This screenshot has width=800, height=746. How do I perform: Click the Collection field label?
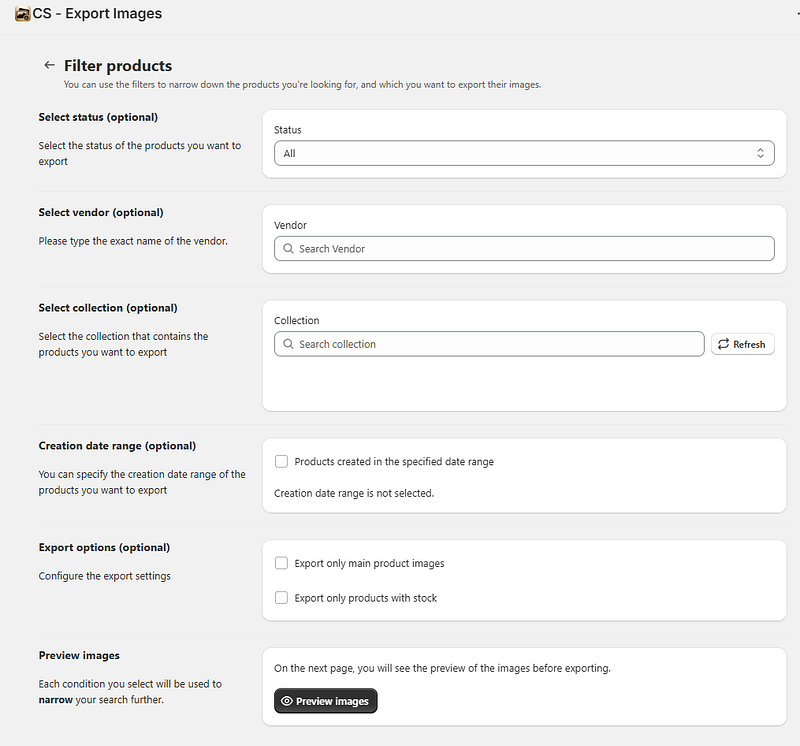pyautogui.click(x=297, y=321)
